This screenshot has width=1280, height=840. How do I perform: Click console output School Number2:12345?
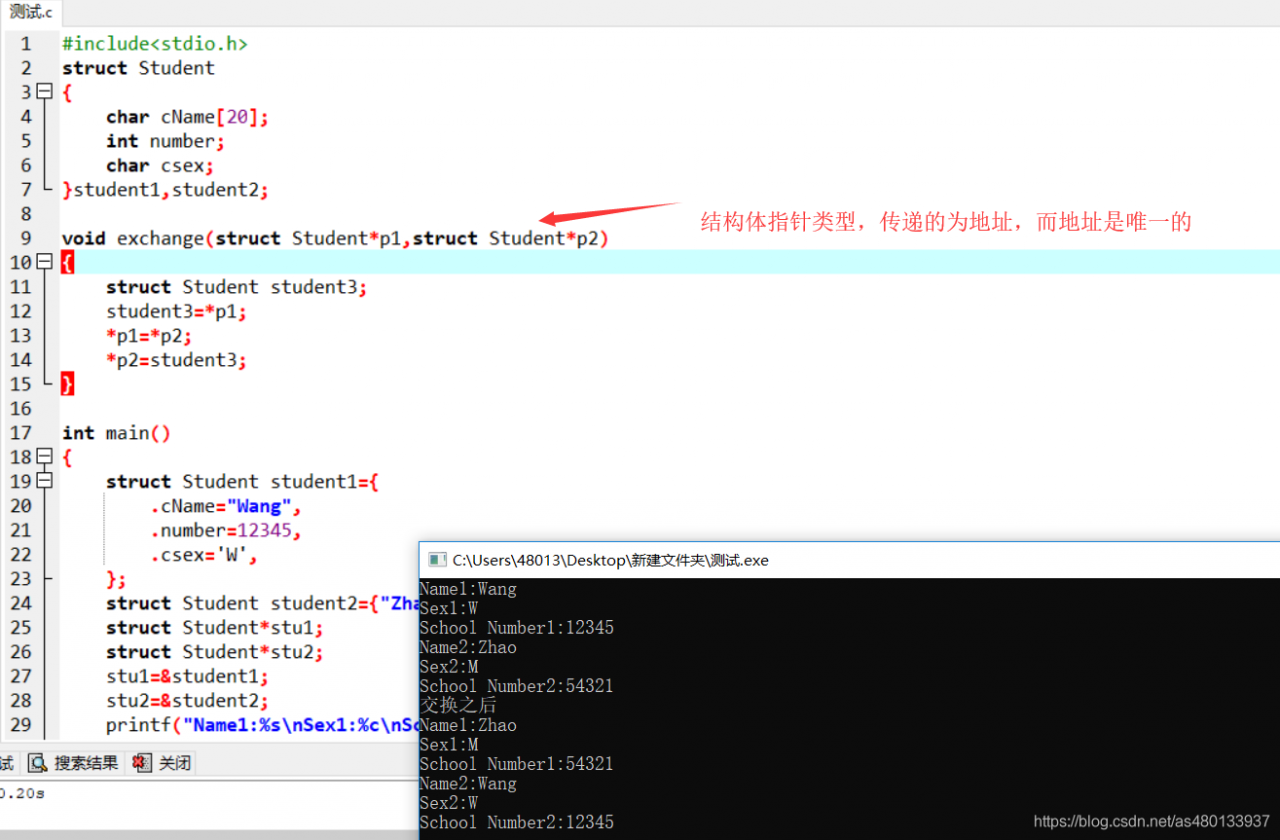[517, 823]
